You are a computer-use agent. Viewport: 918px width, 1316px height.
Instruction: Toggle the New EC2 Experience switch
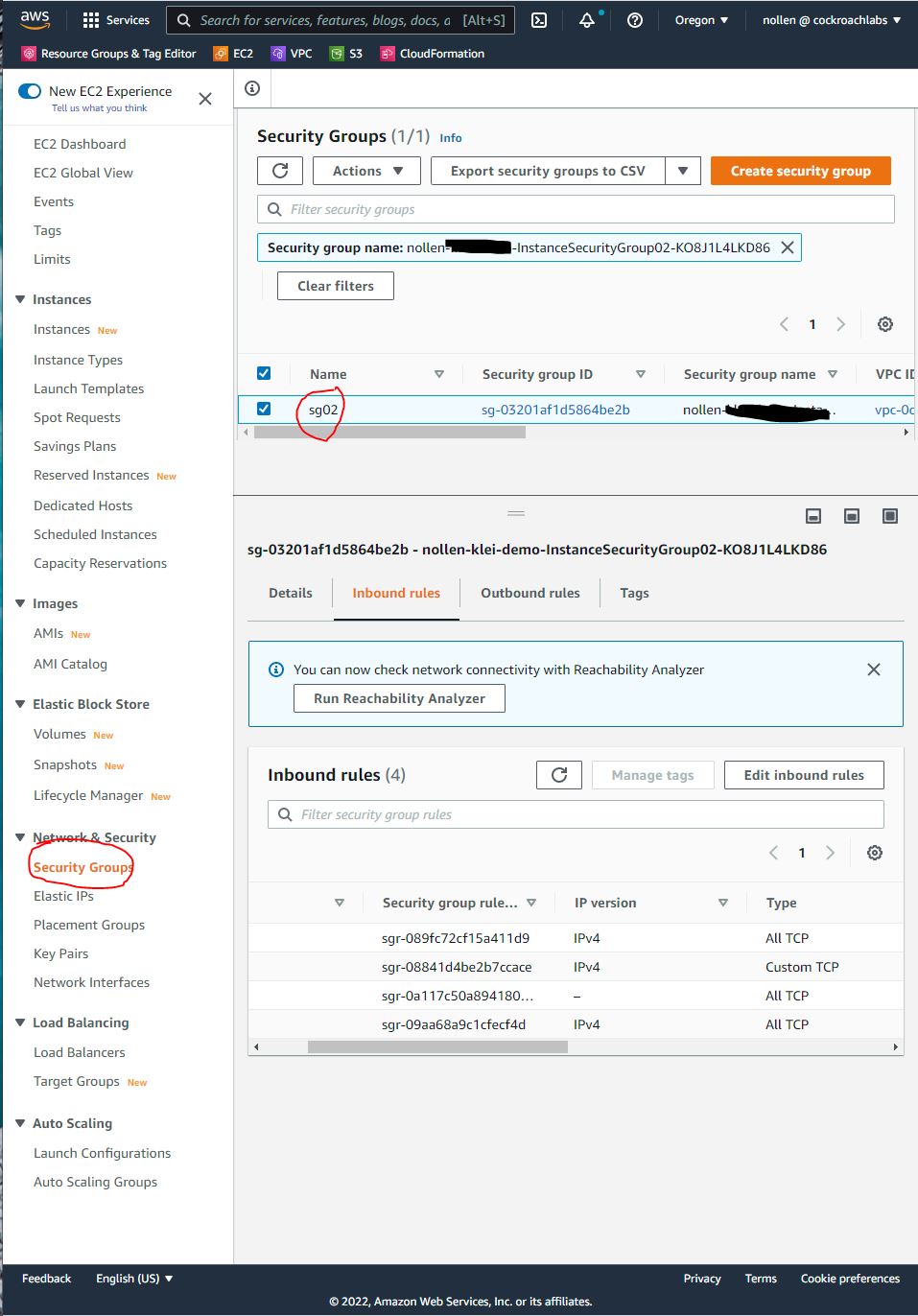pyautogui.click(x=30, y=91)
